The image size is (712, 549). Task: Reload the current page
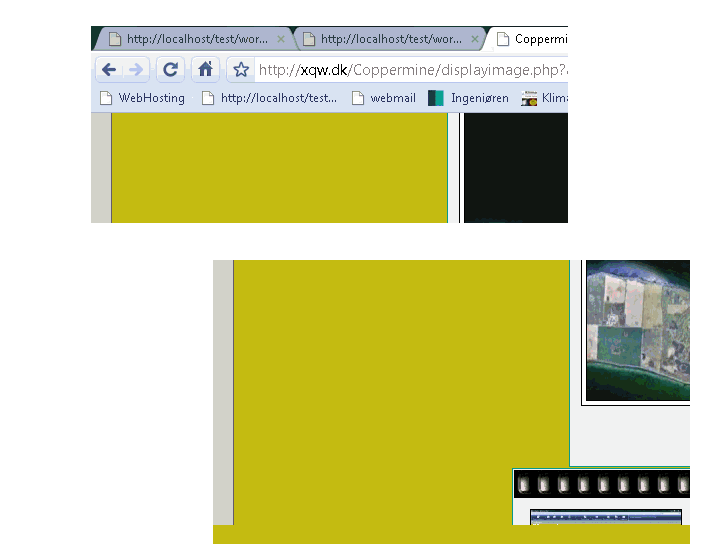click(x=171, y=70)
